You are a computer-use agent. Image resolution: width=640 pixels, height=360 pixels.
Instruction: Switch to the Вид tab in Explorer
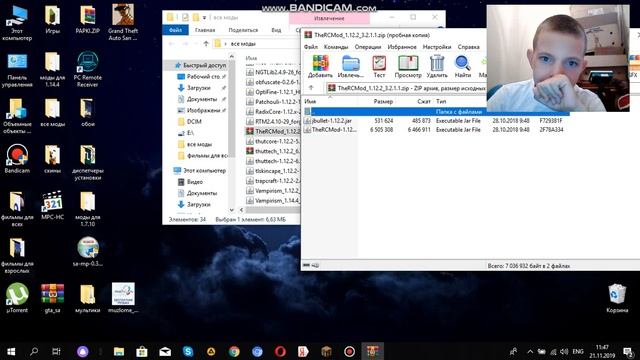point(276,30)
